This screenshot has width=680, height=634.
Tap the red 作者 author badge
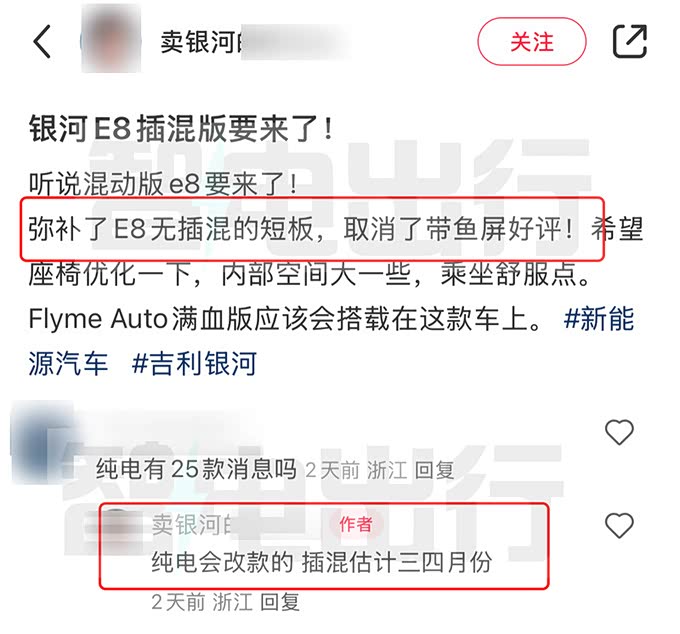(356, 524)
